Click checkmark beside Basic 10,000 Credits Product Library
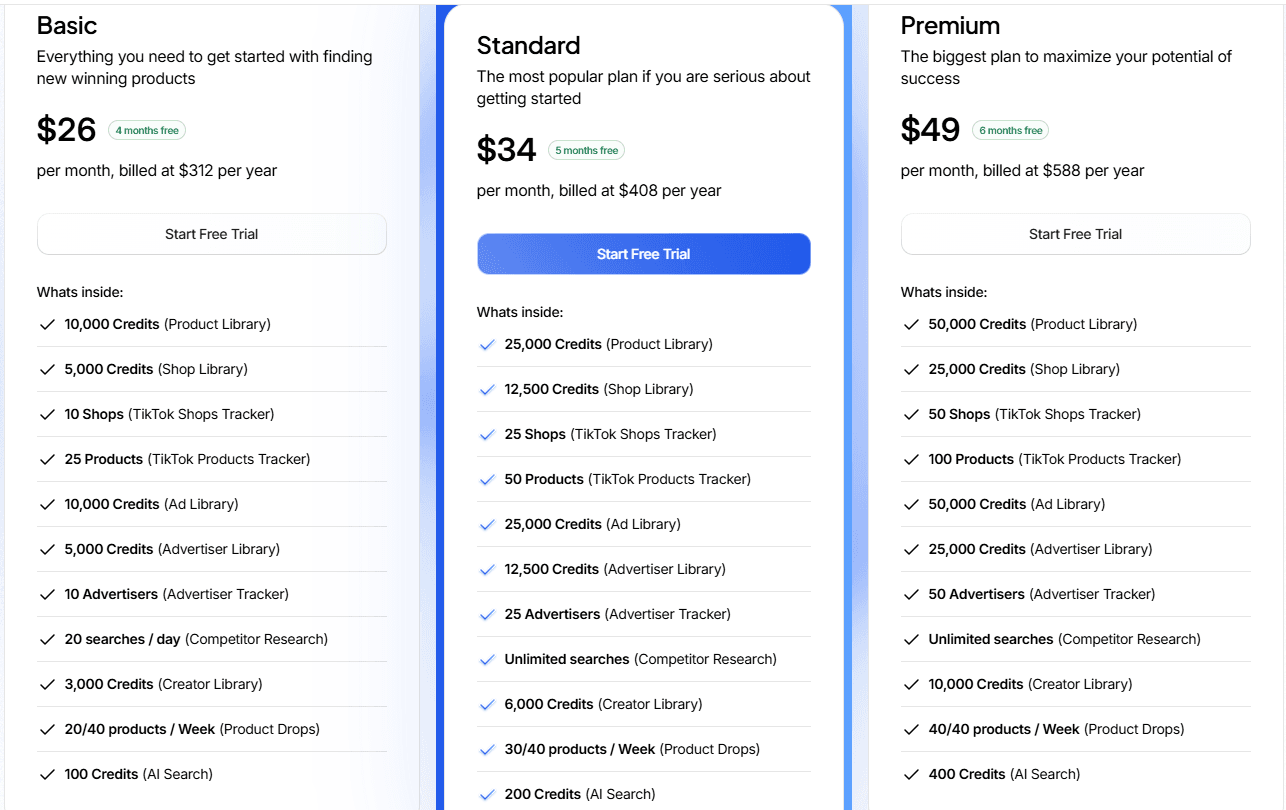The width and height of the screenshot is (1286, 810). click(x=46, y=324)
